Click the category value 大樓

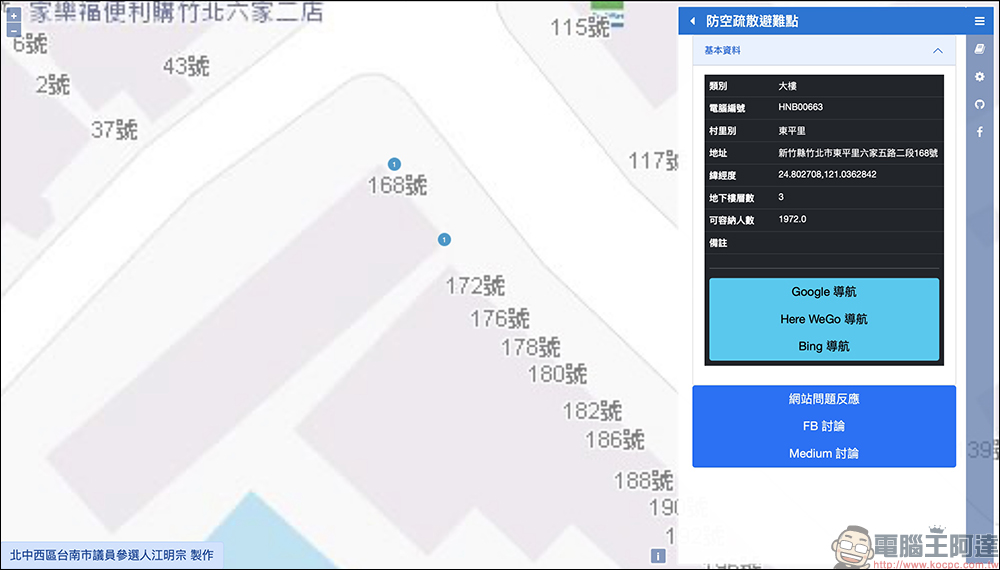788,86
